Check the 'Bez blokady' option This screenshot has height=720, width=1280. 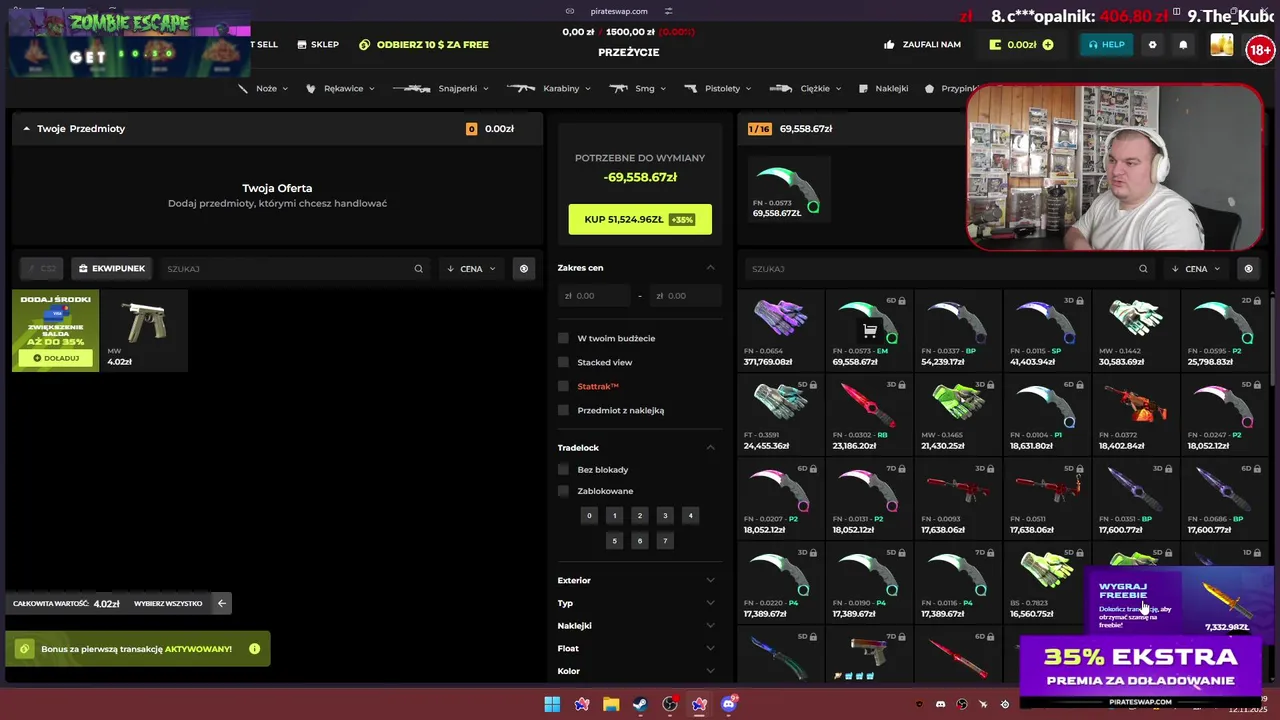(x=563, y=470)
